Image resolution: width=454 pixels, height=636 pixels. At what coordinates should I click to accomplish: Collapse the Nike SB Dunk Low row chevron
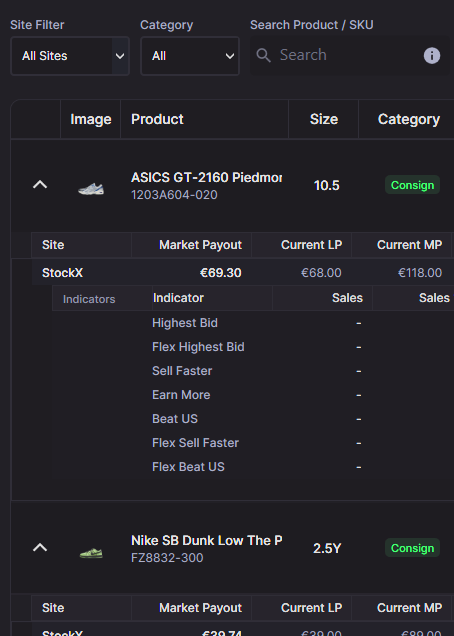click(40, 548)
